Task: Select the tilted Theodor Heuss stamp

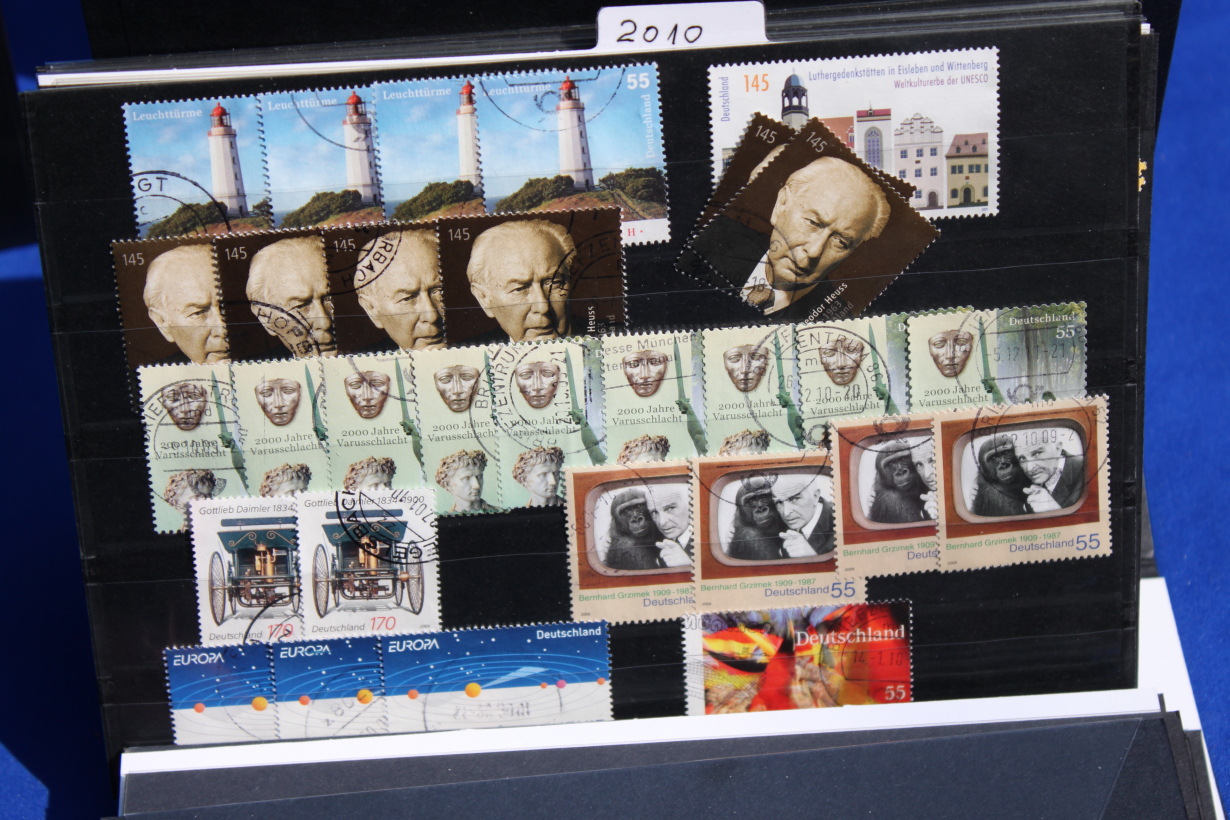Action: [x=808, y=222]
